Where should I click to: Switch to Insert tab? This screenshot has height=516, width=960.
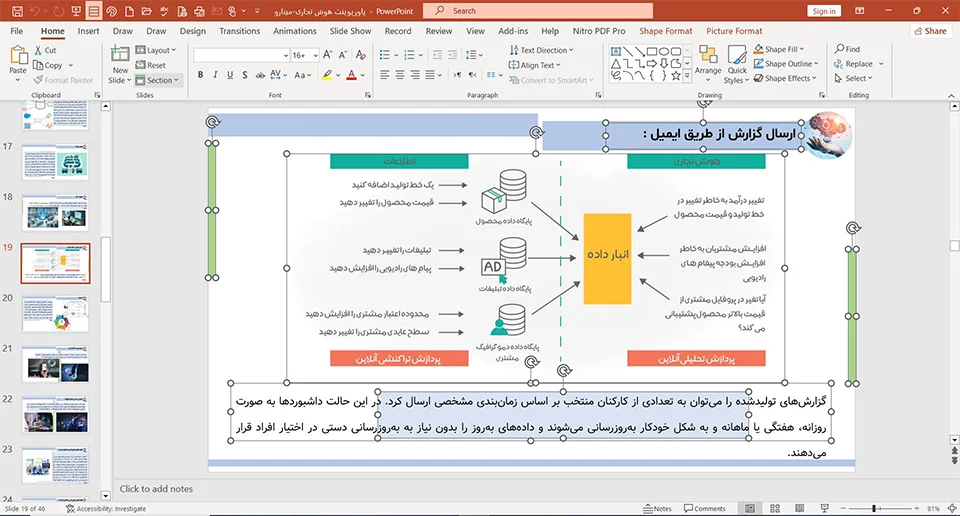point(88,31)
